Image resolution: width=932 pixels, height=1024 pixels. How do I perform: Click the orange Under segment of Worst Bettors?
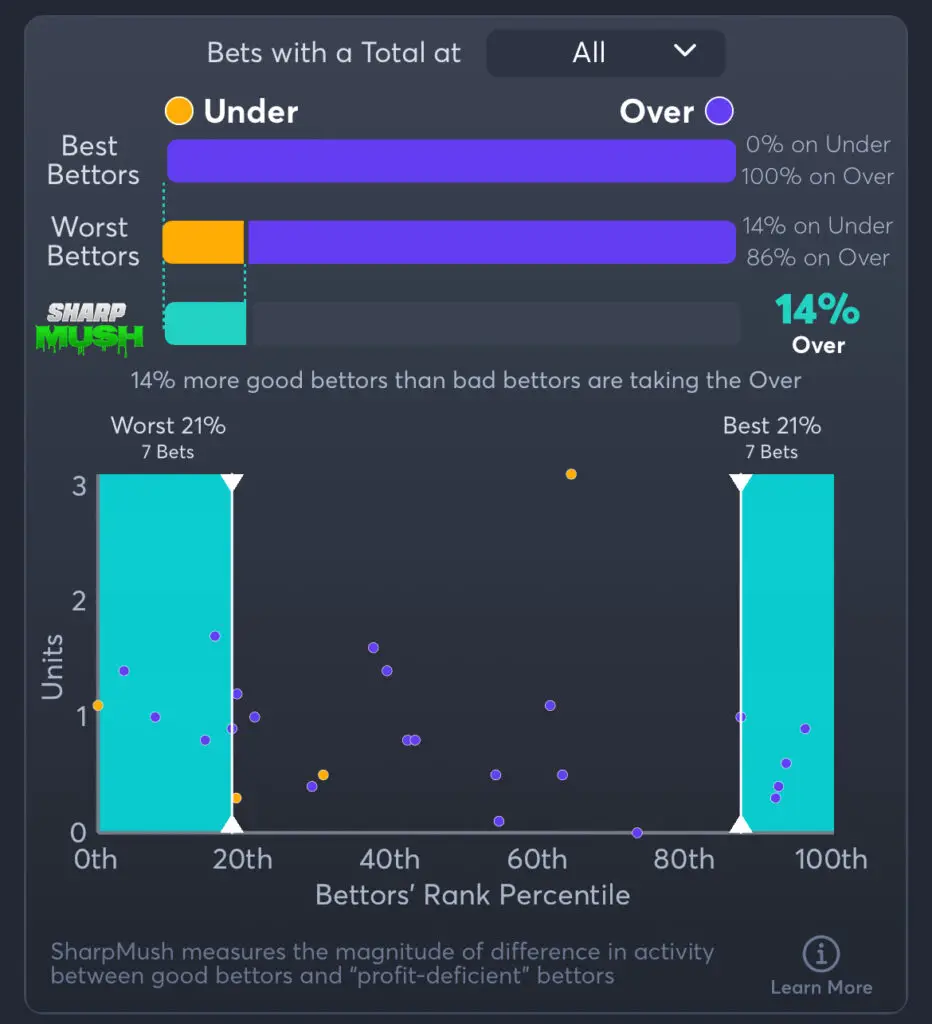point(204,242)
